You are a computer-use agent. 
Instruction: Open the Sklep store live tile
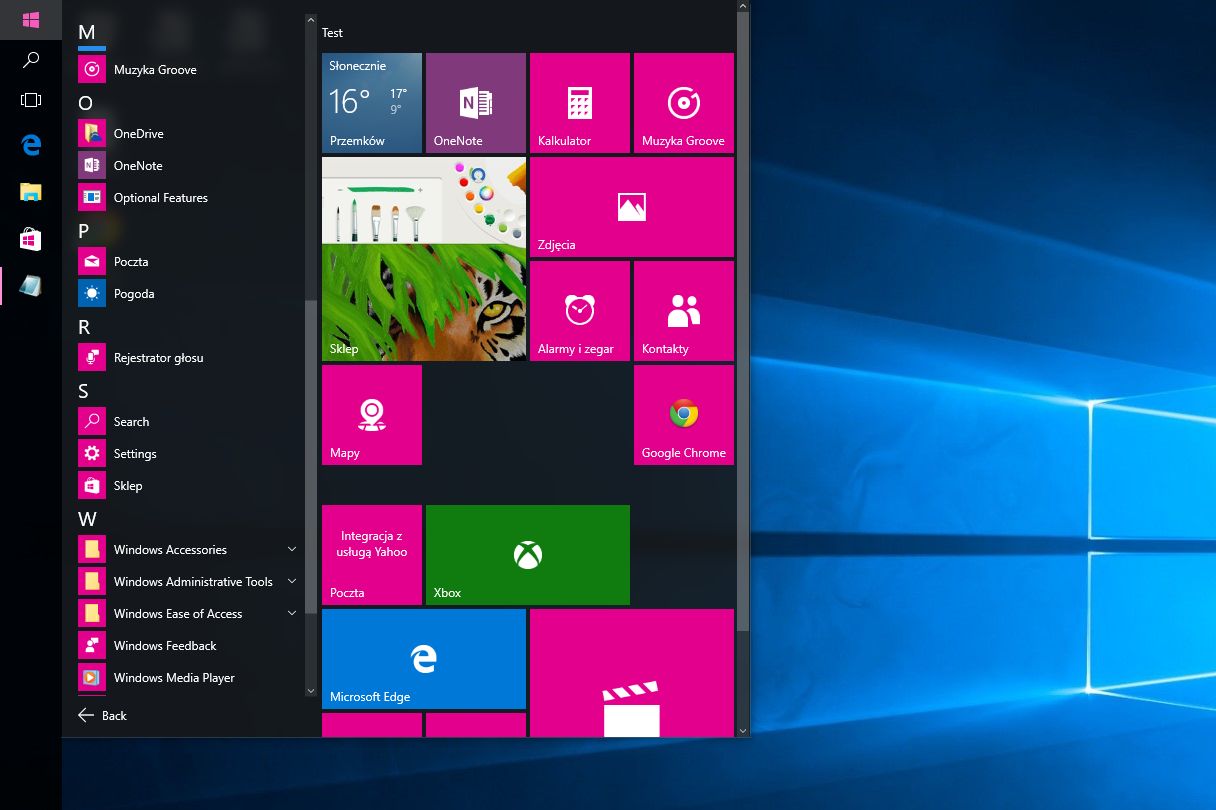(x=424, y=259)
